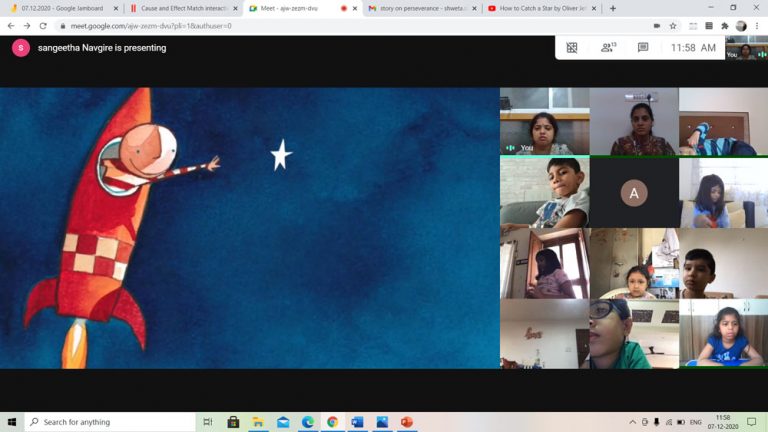Click the address bar URL field
This screenshot has width=768, height=432.
(353, 26)
